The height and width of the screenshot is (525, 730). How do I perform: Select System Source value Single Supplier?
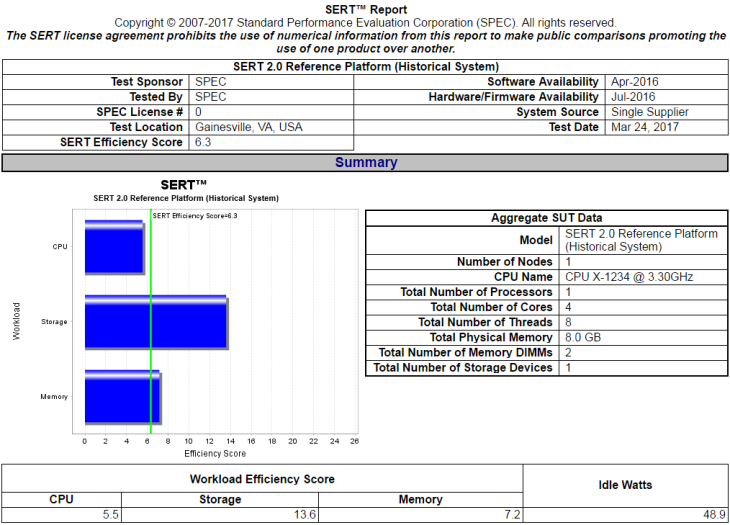649,112
